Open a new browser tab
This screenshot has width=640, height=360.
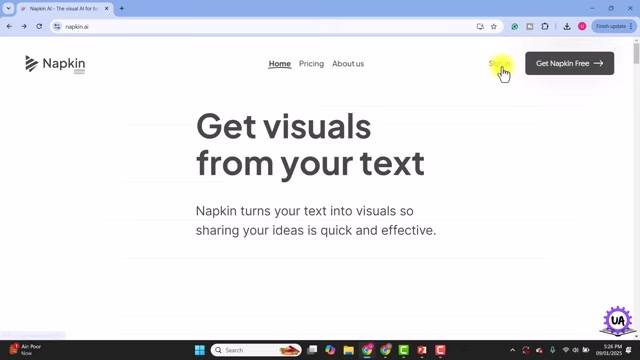pyautogui.click(x=122, y=9)
